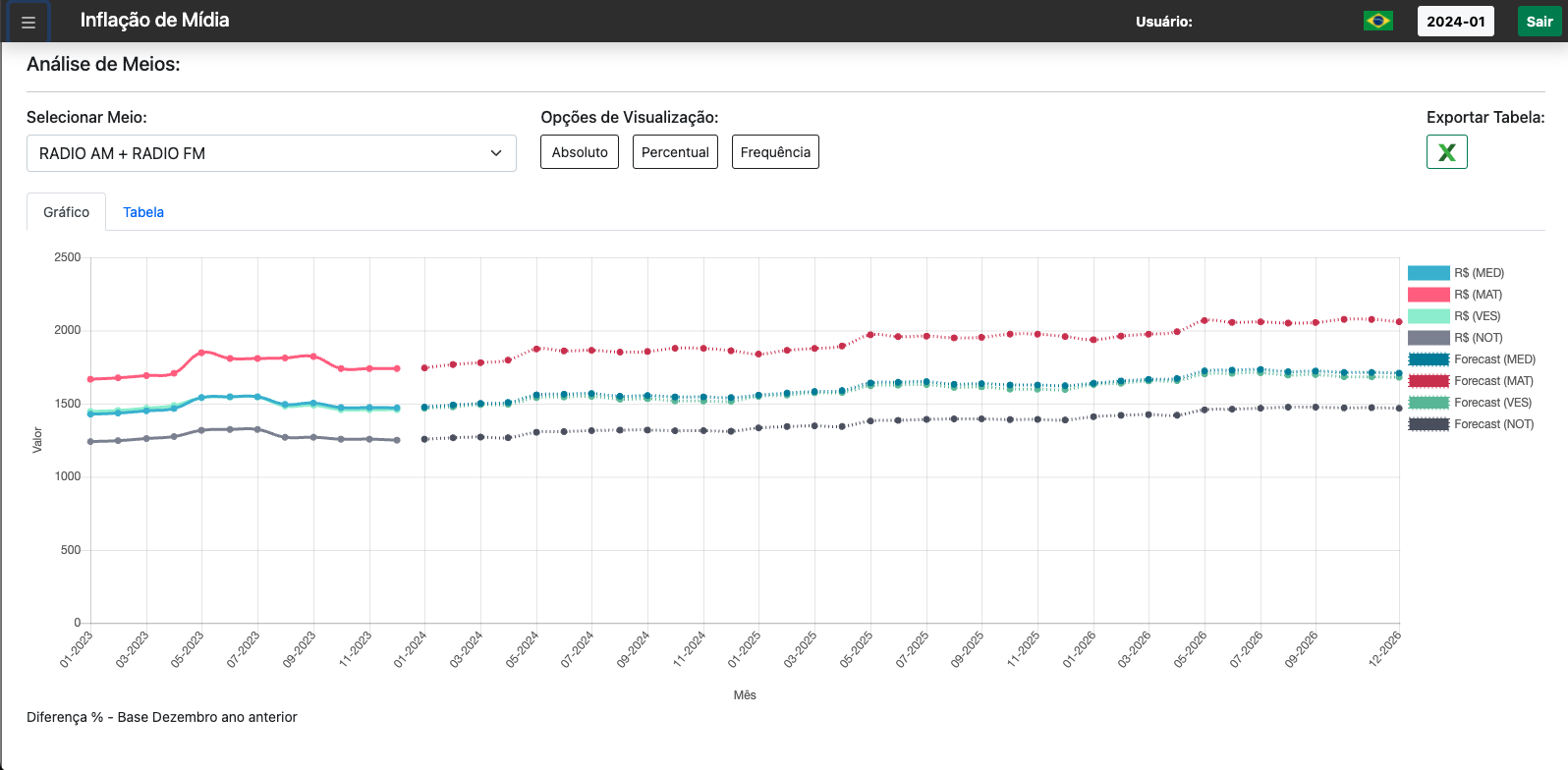Select Absoluto visualization option

tap(580, 152)
